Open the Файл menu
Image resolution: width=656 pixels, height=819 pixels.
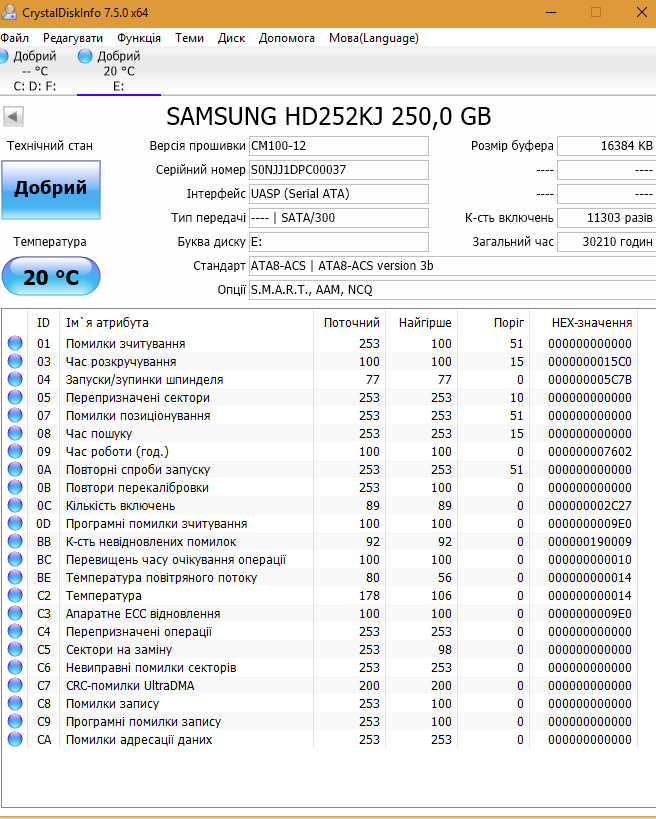tap(15, 38)
